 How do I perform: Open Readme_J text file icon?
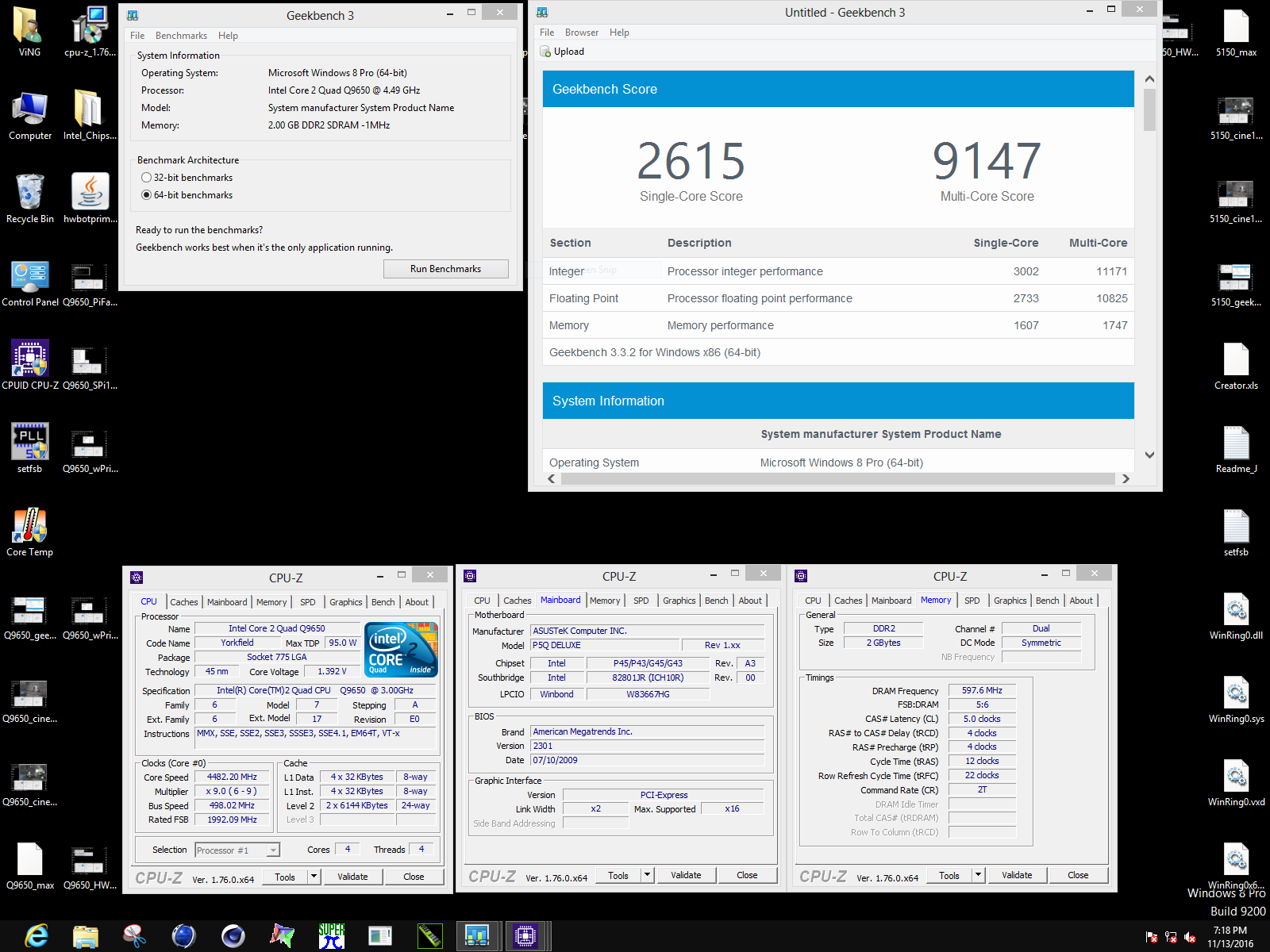pyautogui.click(x=1236, y=449)
